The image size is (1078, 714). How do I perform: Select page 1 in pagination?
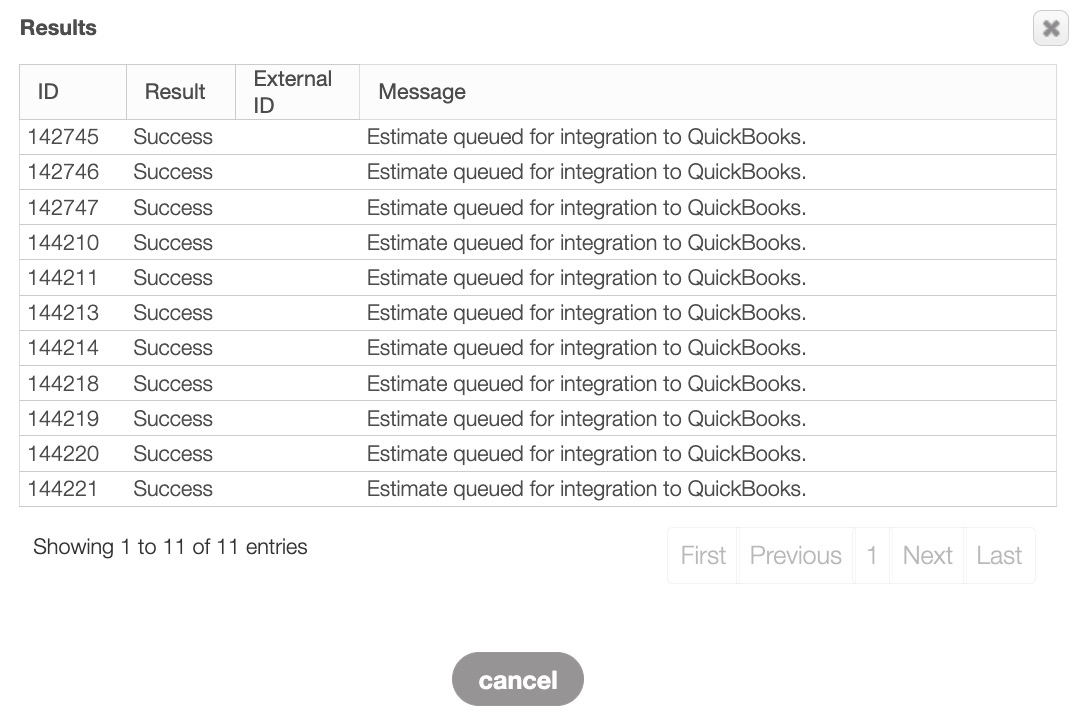(872, 555)
